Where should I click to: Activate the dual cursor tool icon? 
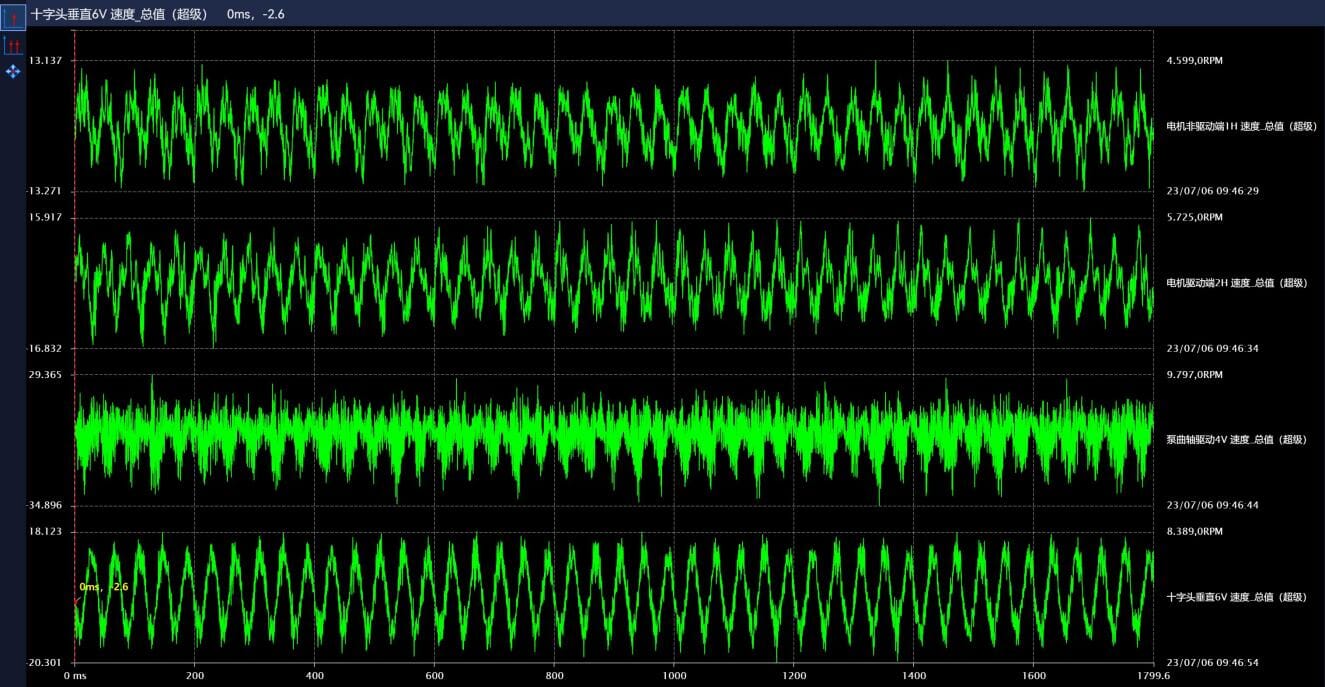pos(13,46)
